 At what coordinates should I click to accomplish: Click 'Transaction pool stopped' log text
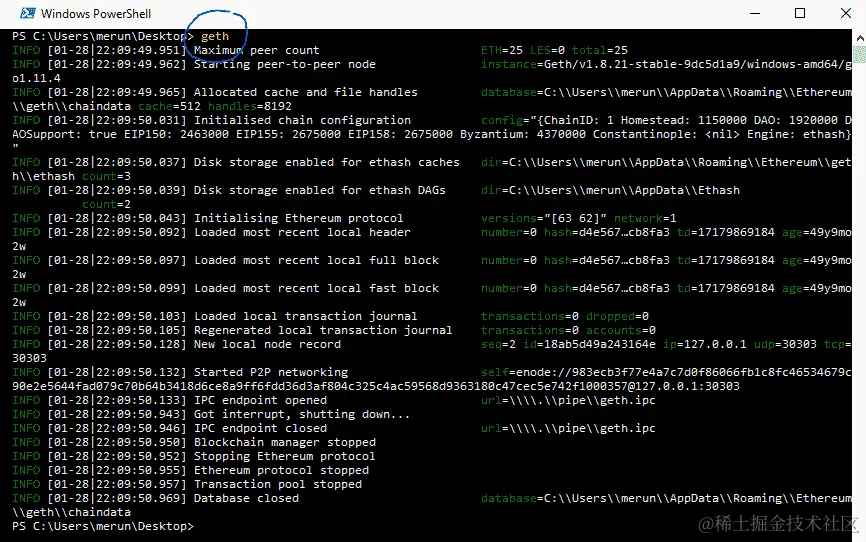[x=278, y=485]
